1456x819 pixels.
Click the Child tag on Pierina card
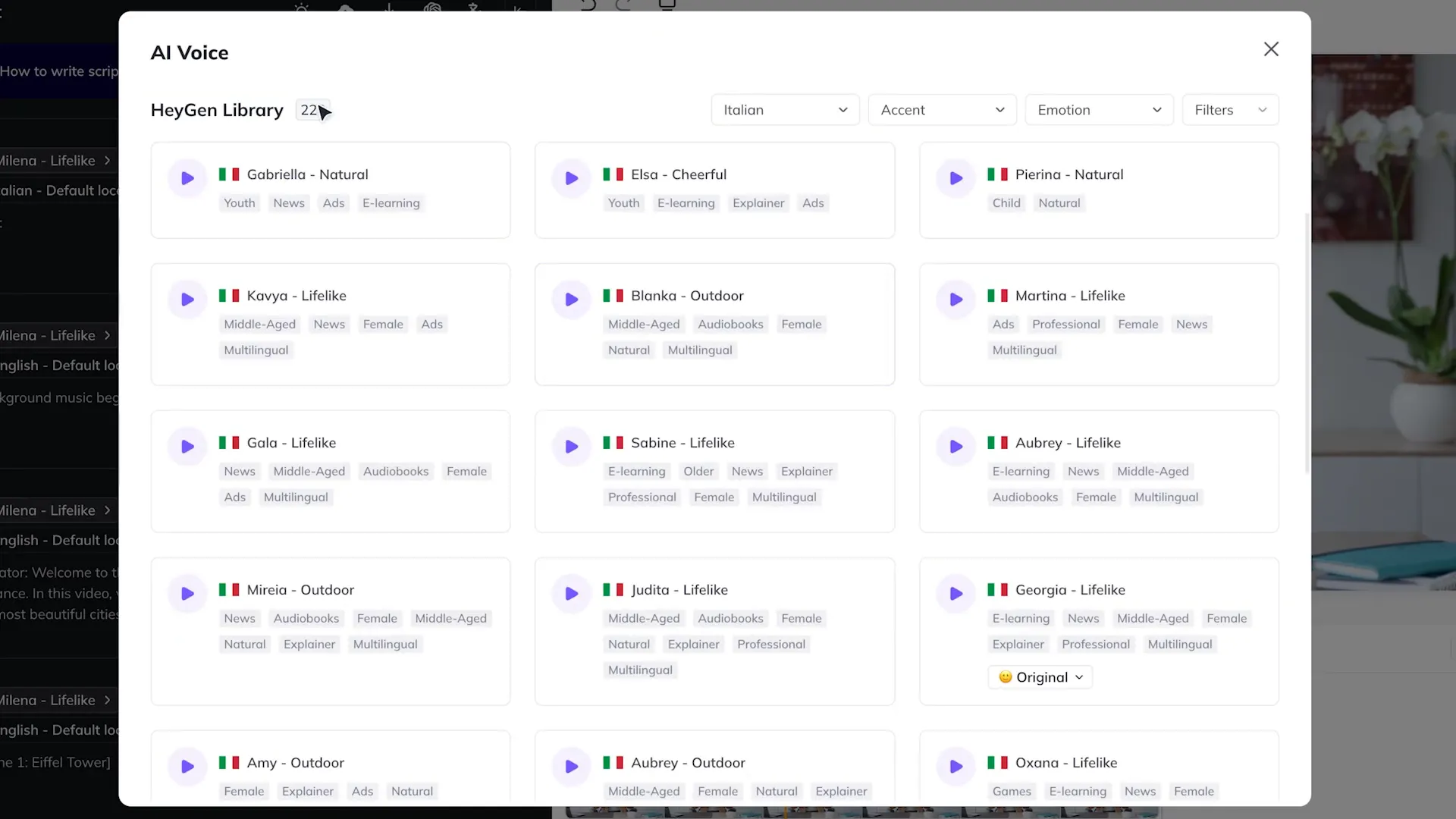tap(1006, 203)
